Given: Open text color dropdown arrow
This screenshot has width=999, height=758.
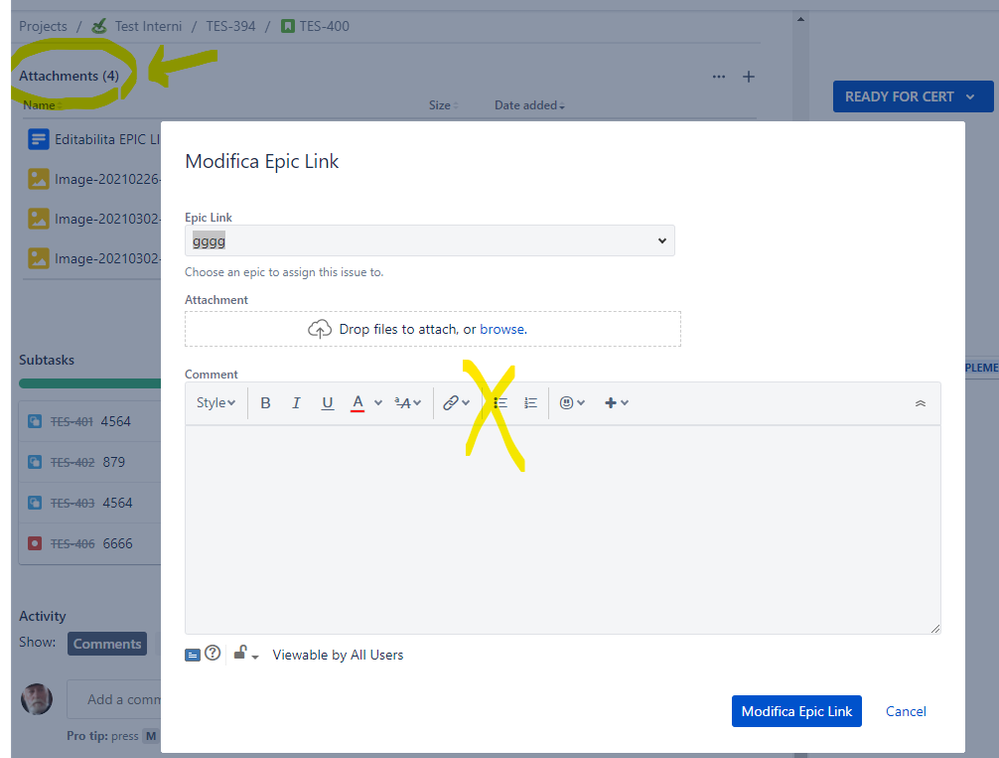Looking at the screenshot, I should point(378,403).
